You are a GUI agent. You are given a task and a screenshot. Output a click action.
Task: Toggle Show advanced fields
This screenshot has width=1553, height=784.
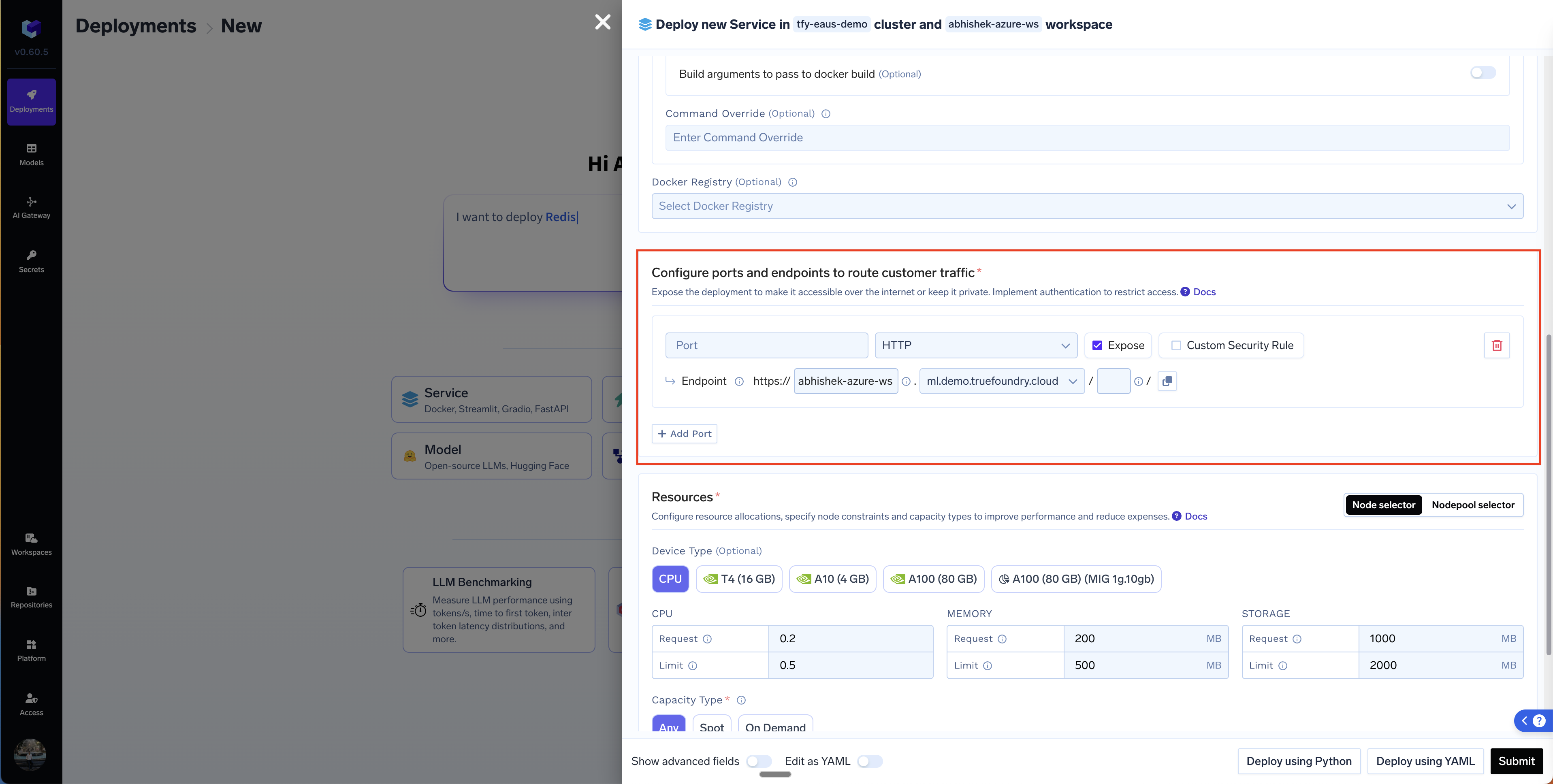click(x=759, y=761)
